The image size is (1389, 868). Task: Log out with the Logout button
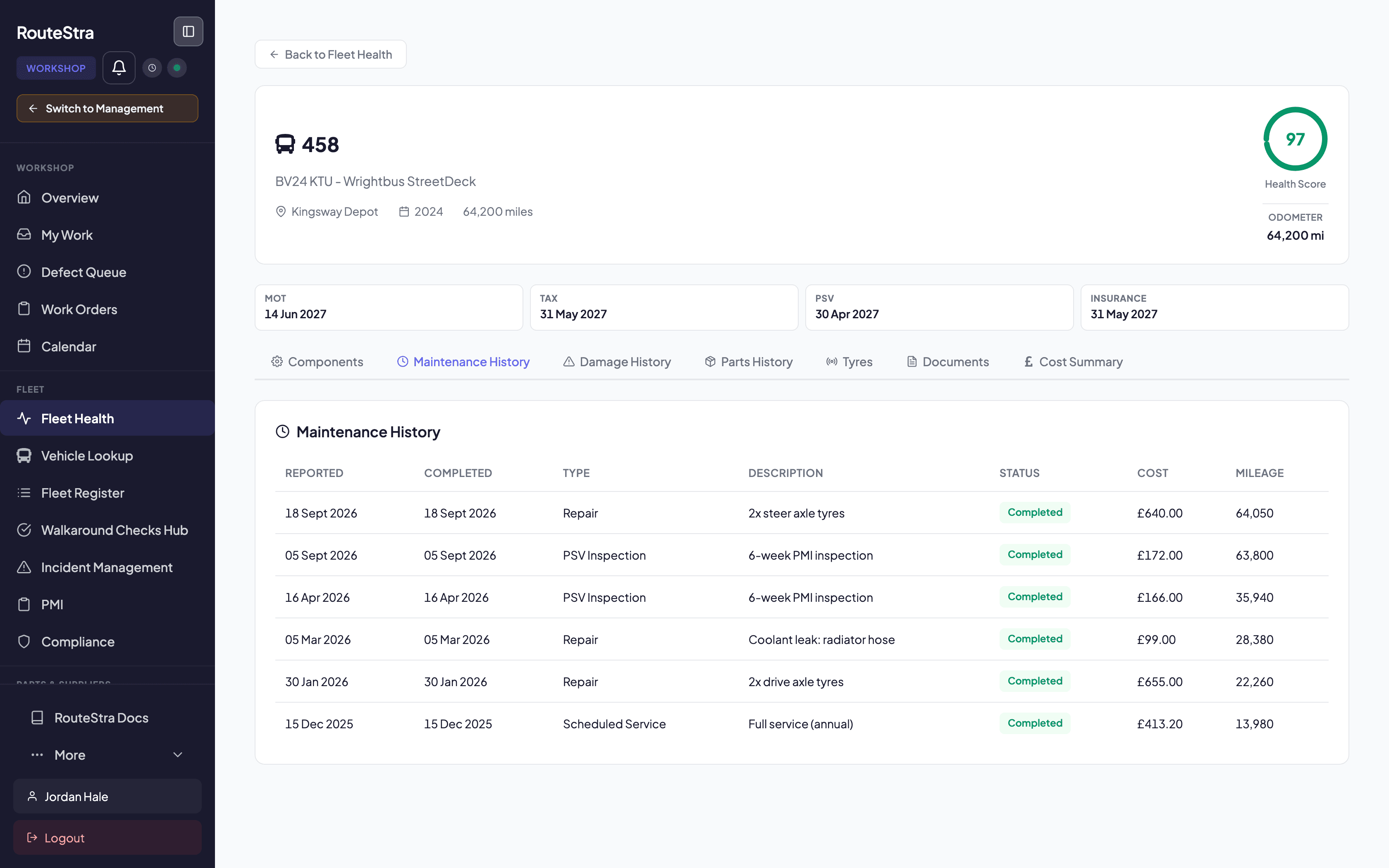tap(107, 837)
